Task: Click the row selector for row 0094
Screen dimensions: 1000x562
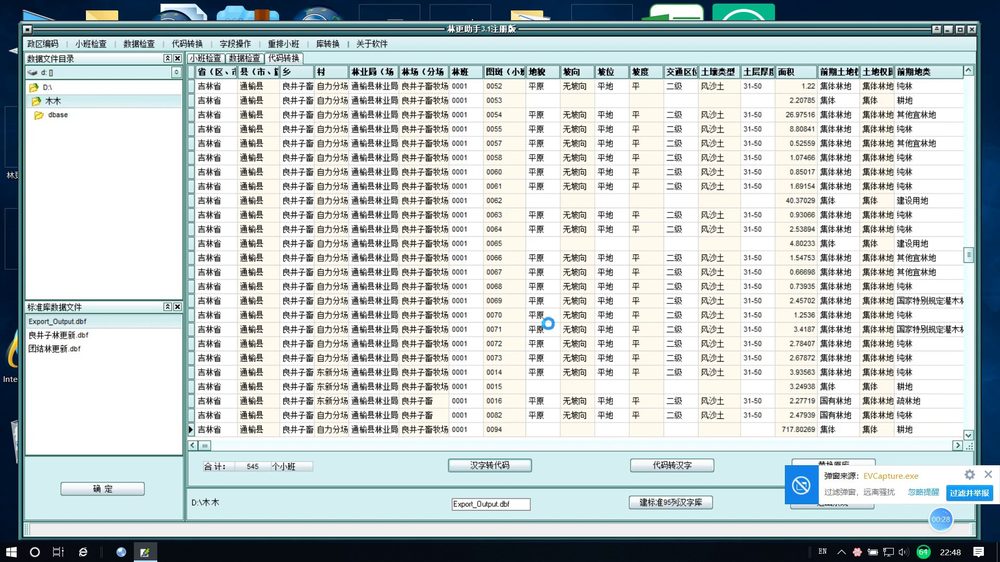Action: pyautogui.click(x=191, y=429)
